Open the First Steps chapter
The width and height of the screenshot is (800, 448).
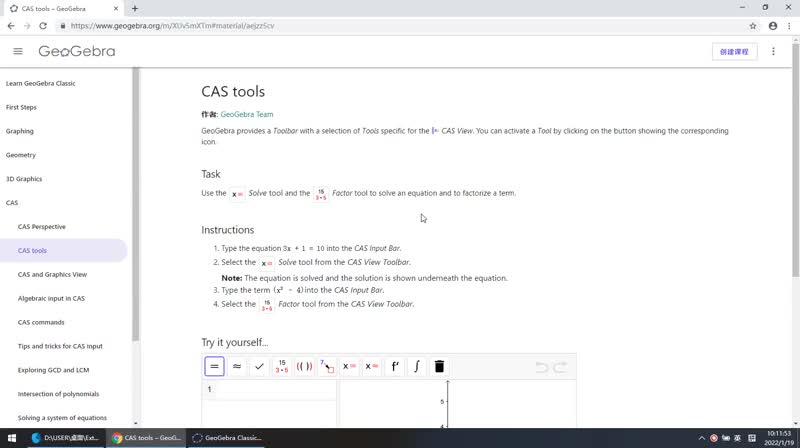tap(21, 107)
